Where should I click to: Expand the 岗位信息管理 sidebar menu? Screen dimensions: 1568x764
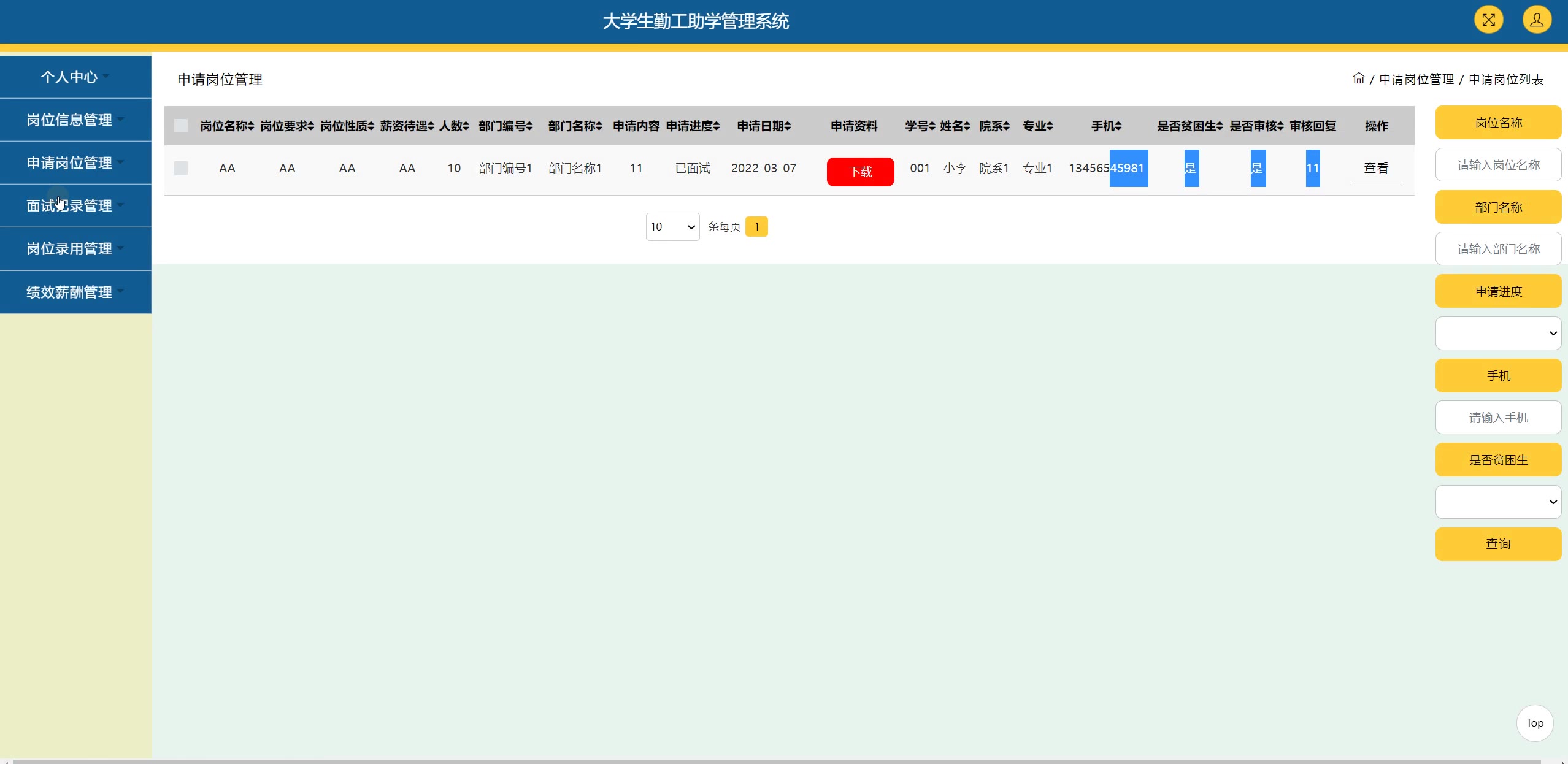tap(75, 120)
